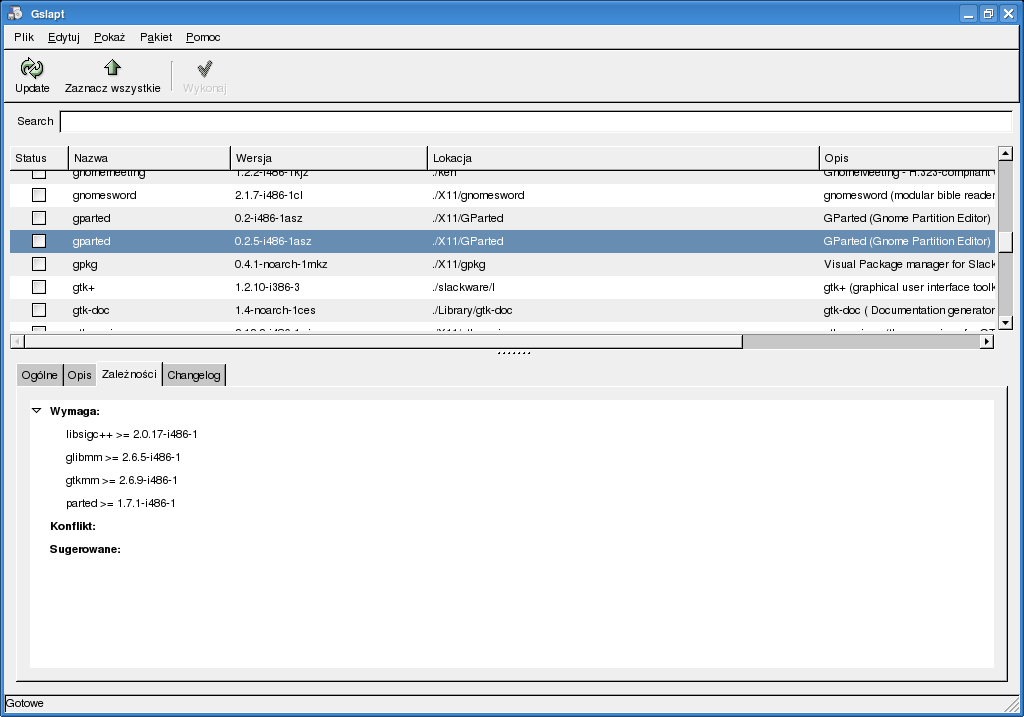Open the Pakiet menu
1024x717 pixels.
point(156,37)
